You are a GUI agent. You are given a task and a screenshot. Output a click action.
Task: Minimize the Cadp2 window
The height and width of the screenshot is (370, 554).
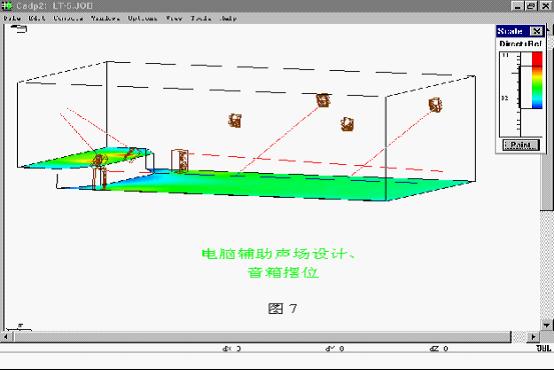point(518,6)
